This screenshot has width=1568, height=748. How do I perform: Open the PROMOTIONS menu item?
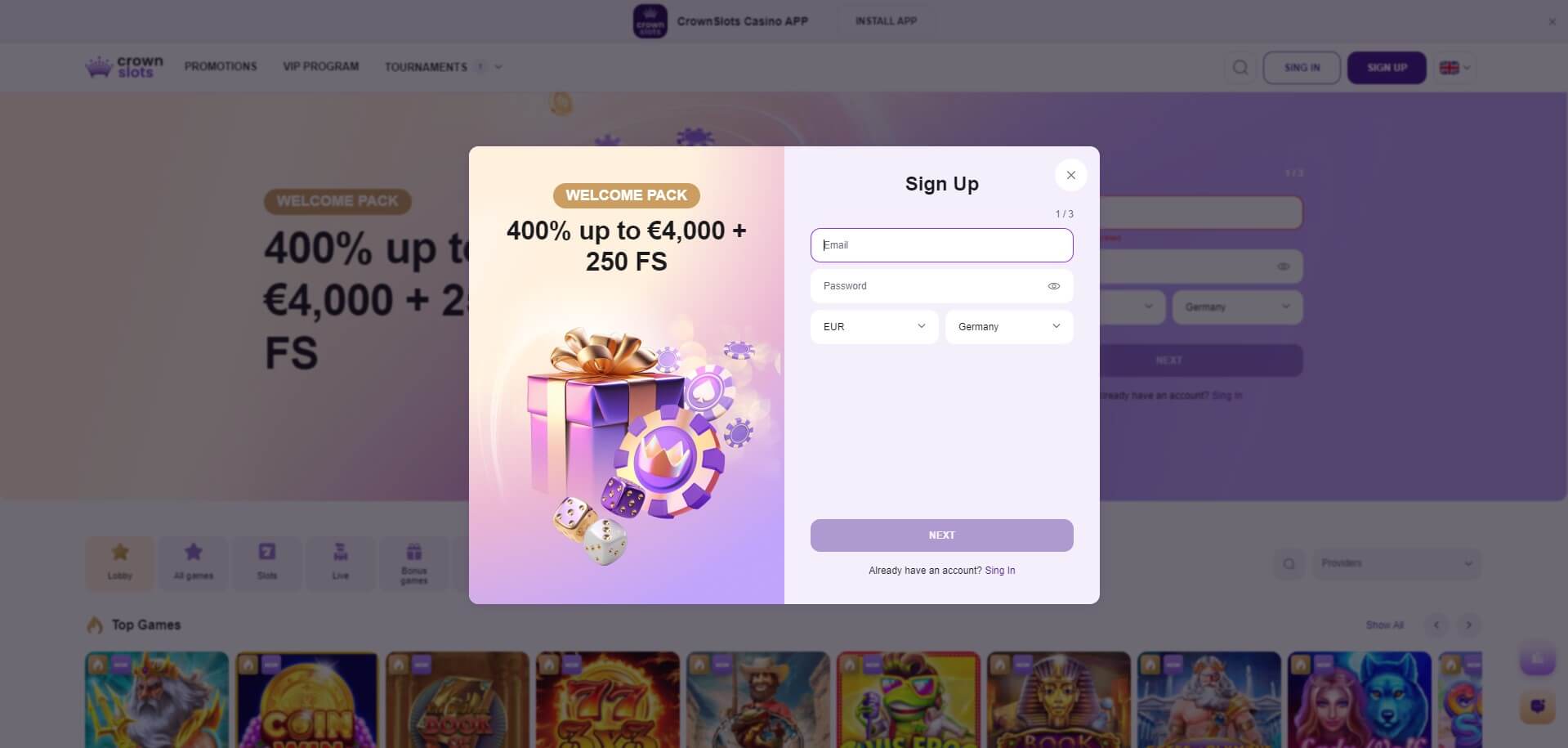point(221,66)
